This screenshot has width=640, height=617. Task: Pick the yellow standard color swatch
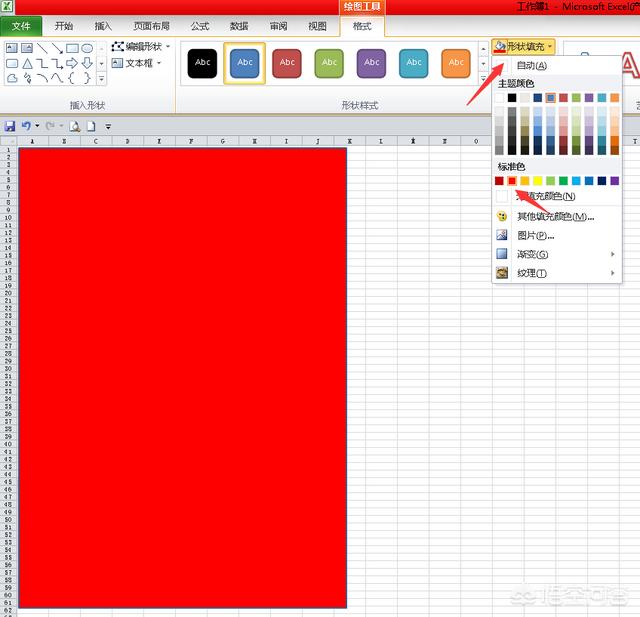pos(538,181)
